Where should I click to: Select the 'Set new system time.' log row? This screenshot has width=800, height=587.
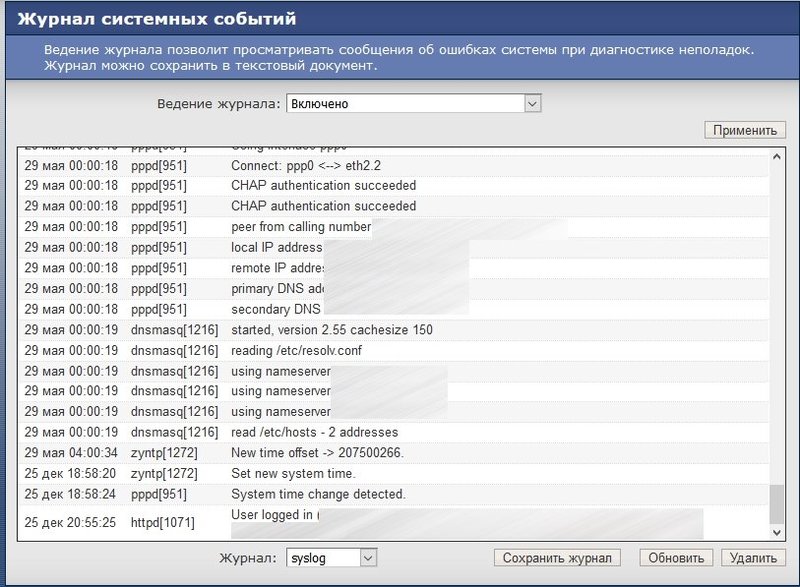(394, 474)
